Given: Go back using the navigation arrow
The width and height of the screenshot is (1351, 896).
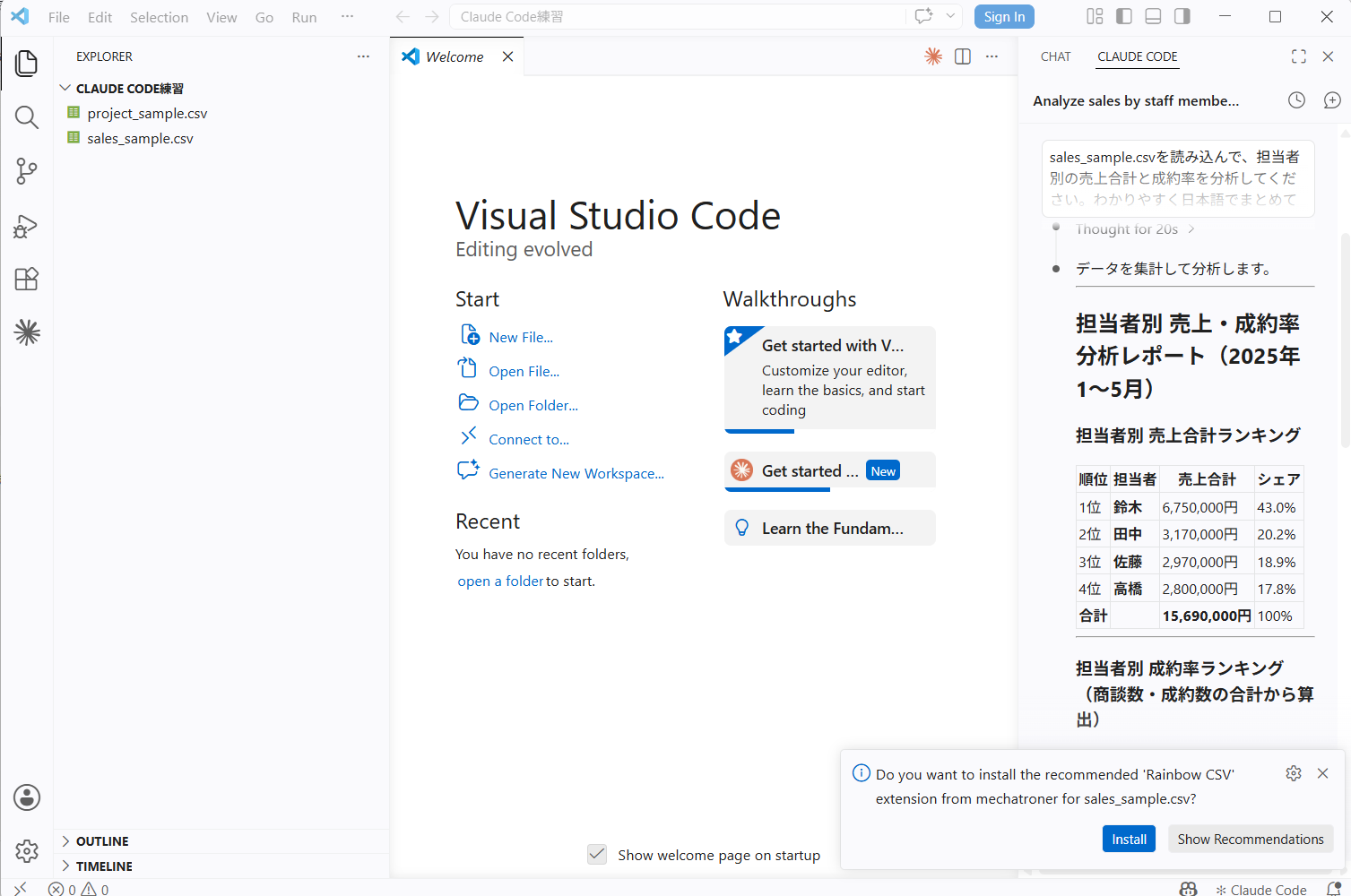Looking at the screenshot, I should pyautogui.click(x=403, y=16).
